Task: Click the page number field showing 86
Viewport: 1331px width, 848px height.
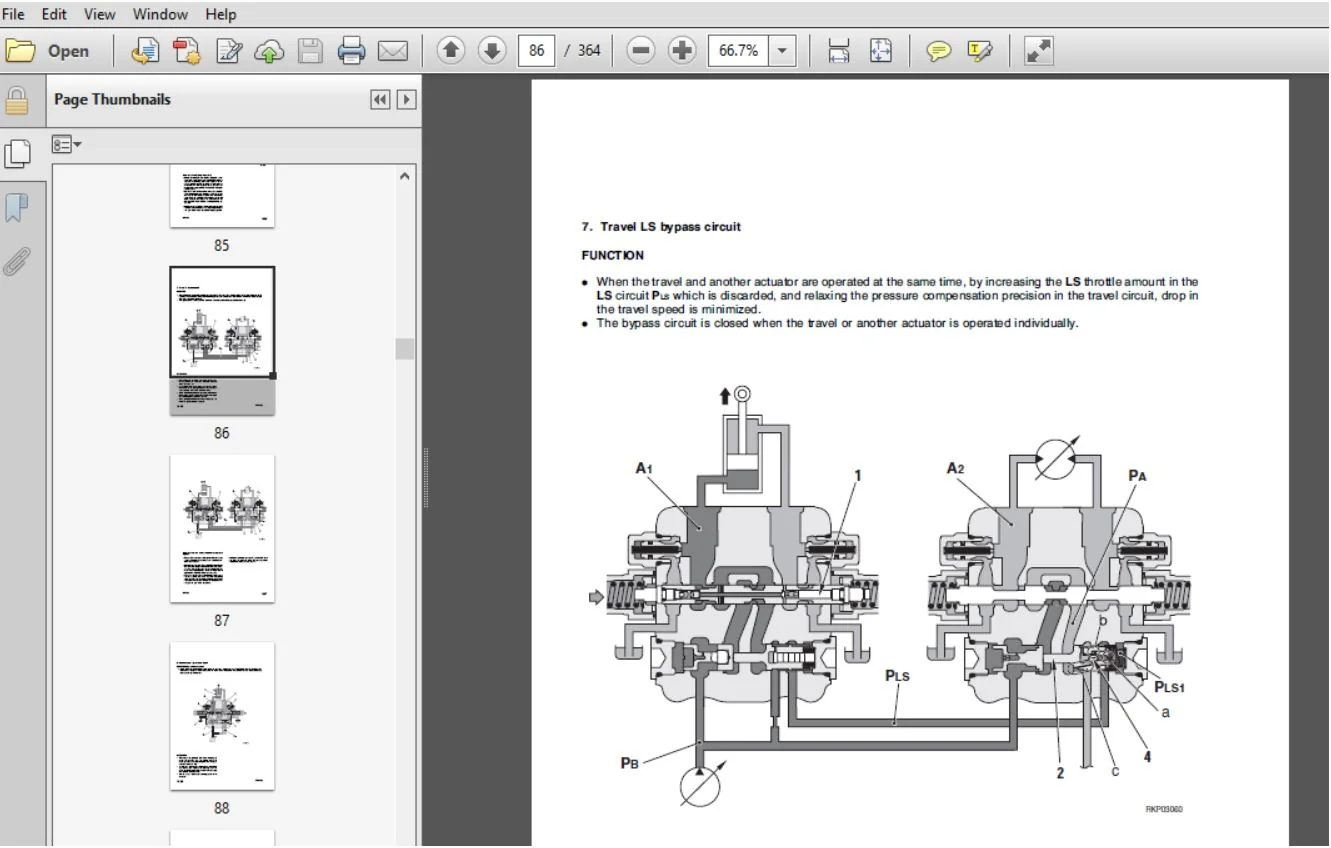Action: point(536,51)
